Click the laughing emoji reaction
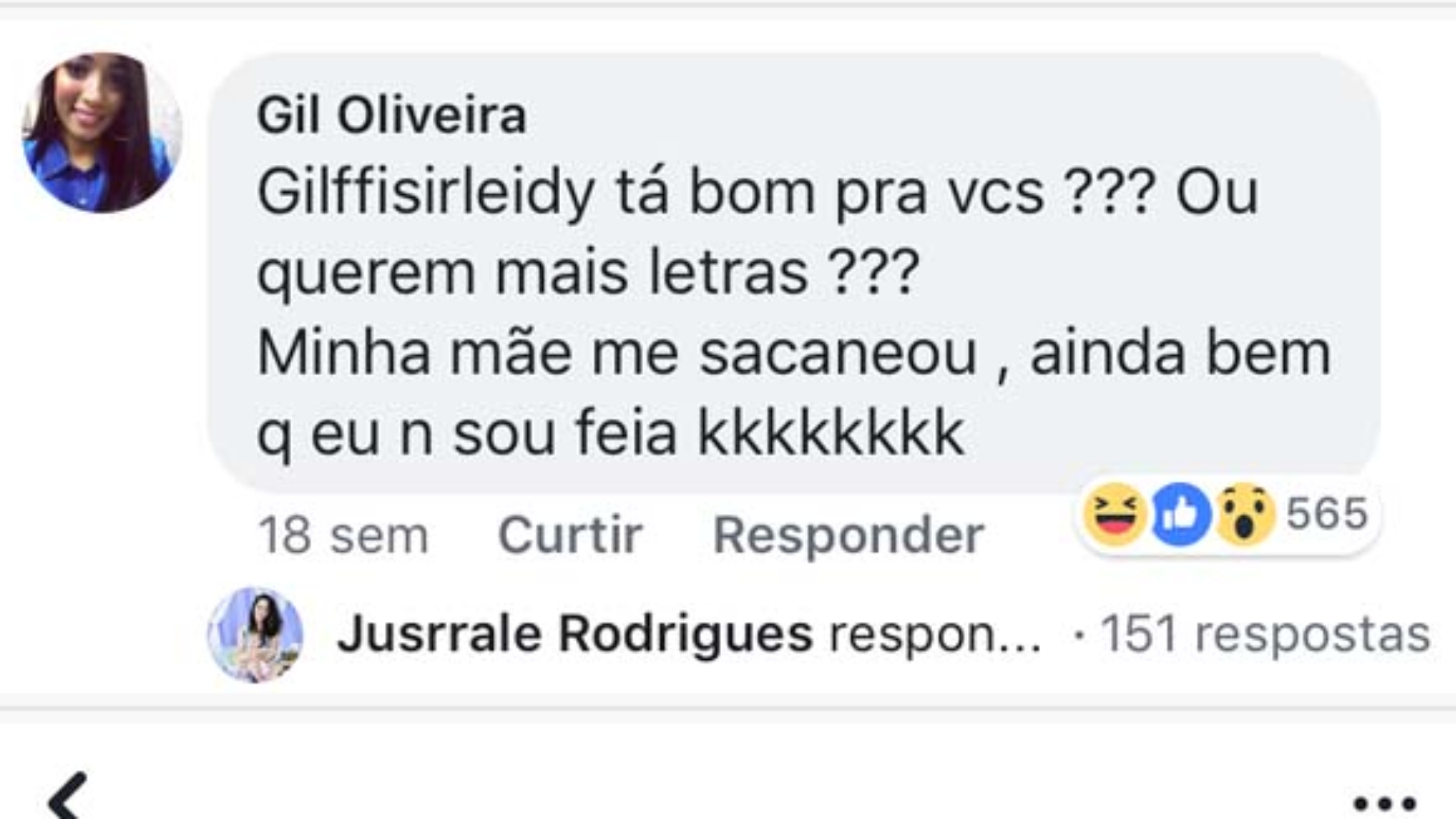1456x819 pixels. [x=1114, y=514]
